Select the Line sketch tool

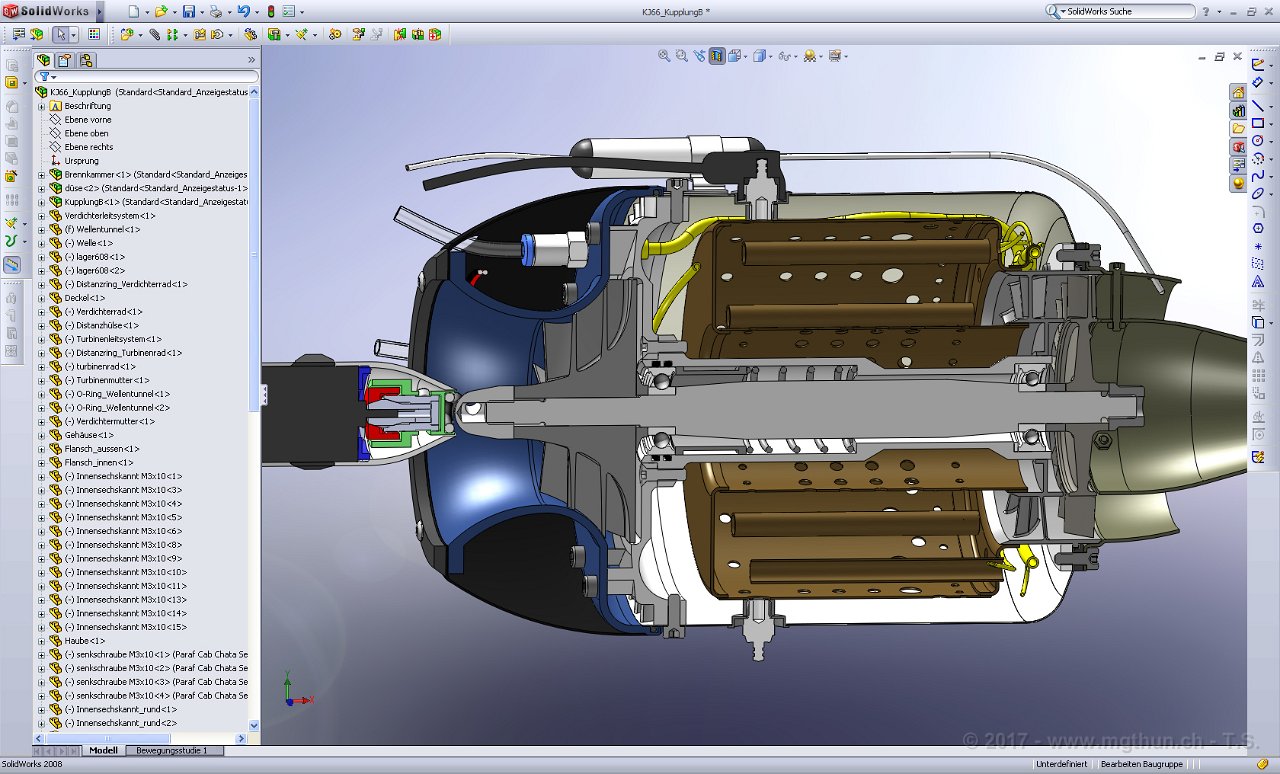point(1258,106)
